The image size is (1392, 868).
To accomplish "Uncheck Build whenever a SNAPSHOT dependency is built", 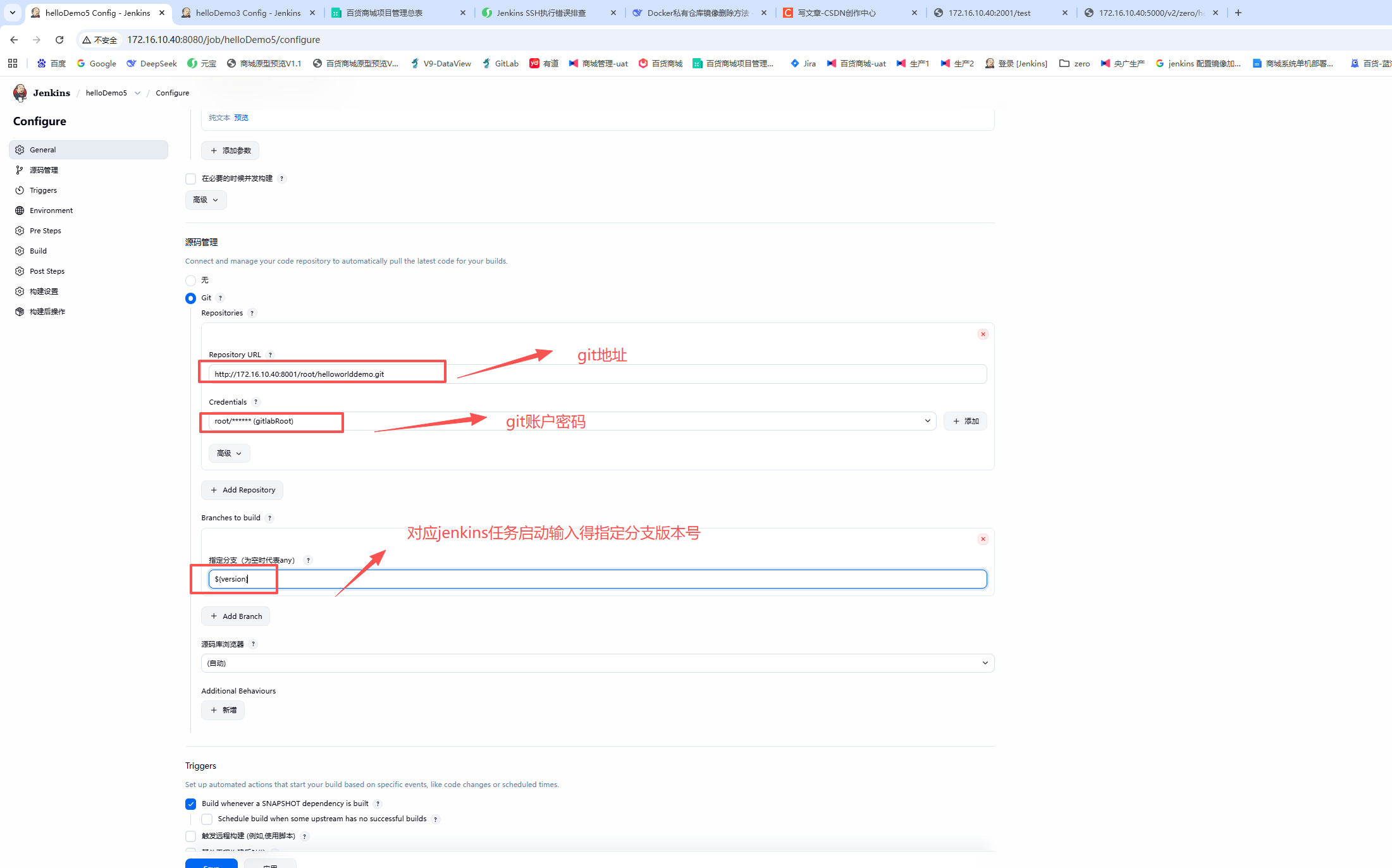I will (x=190, y=804).
